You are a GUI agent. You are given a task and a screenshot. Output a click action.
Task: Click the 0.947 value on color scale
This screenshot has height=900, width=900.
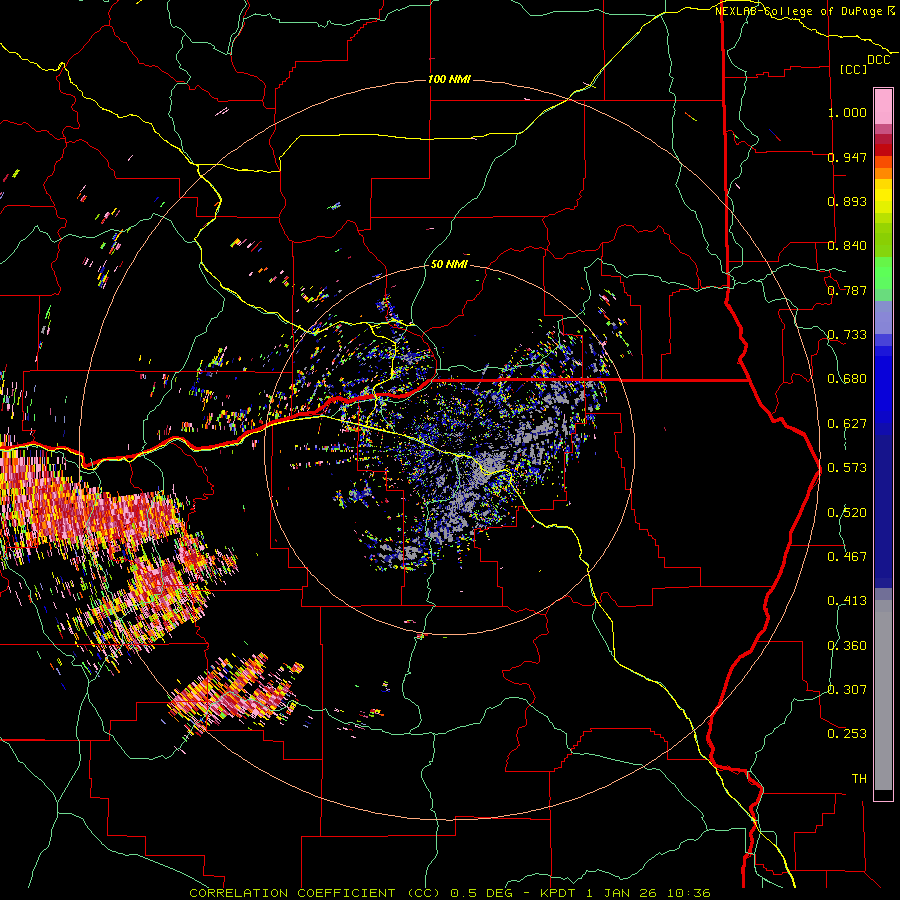pyautogui.click(x=847, y=157)
